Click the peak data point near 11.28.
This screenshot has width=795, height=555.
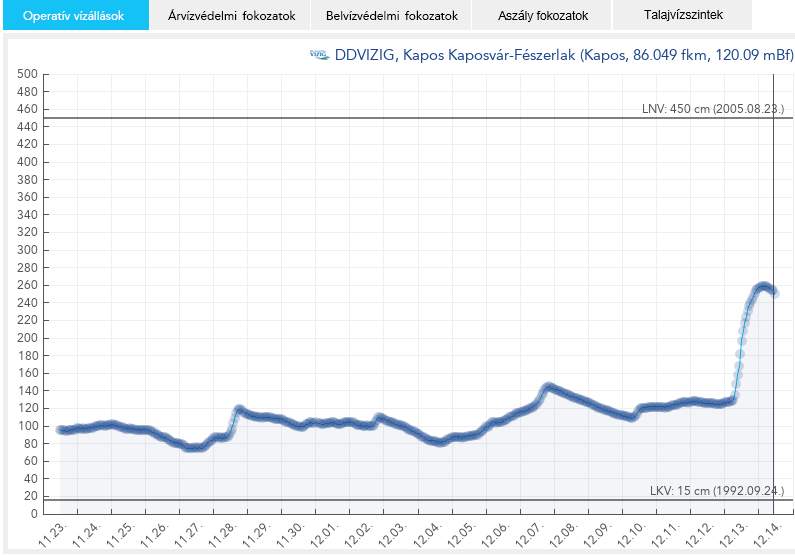(239, 409)
